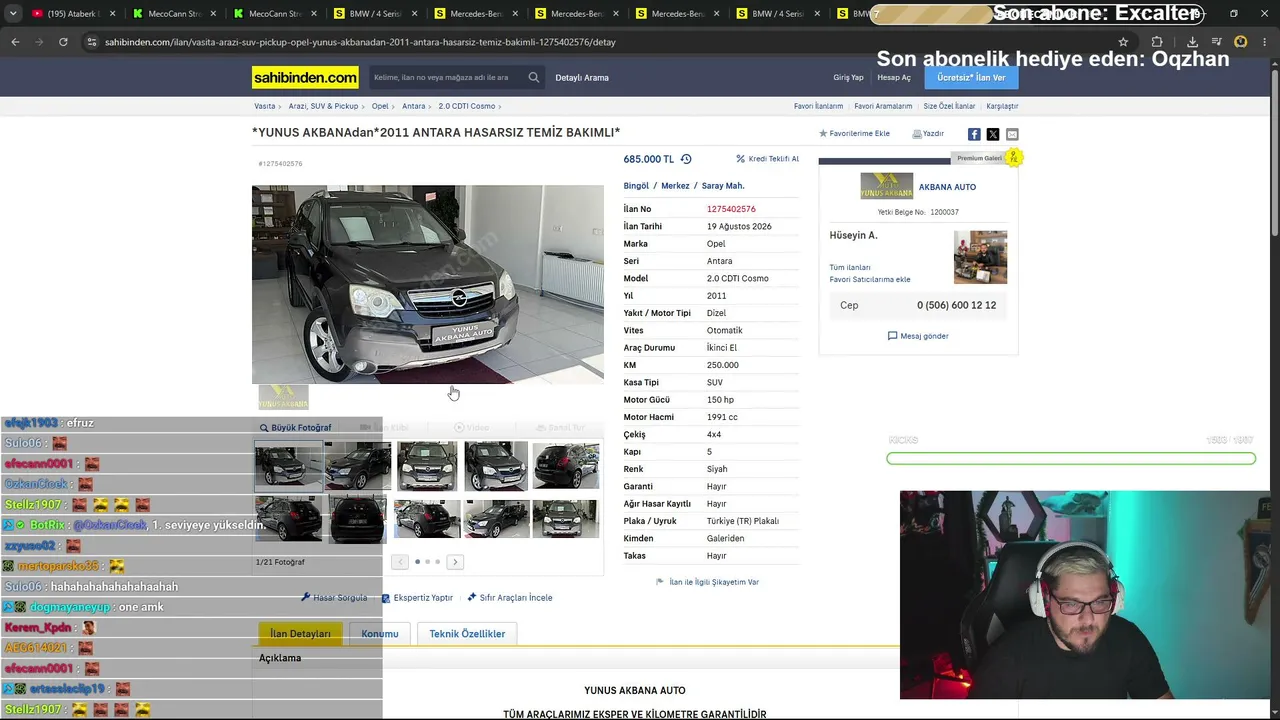Image resolution: width=1280 pixels, height=720 pixels.
Task: Share listing on Facebook icon
Action: coord(974,134)
